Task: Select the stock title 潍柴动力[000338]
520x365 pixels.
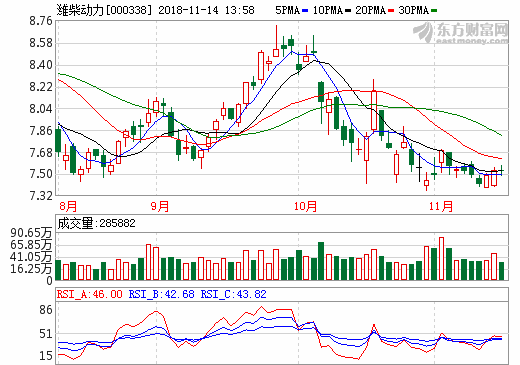Action: pos(104,10)
